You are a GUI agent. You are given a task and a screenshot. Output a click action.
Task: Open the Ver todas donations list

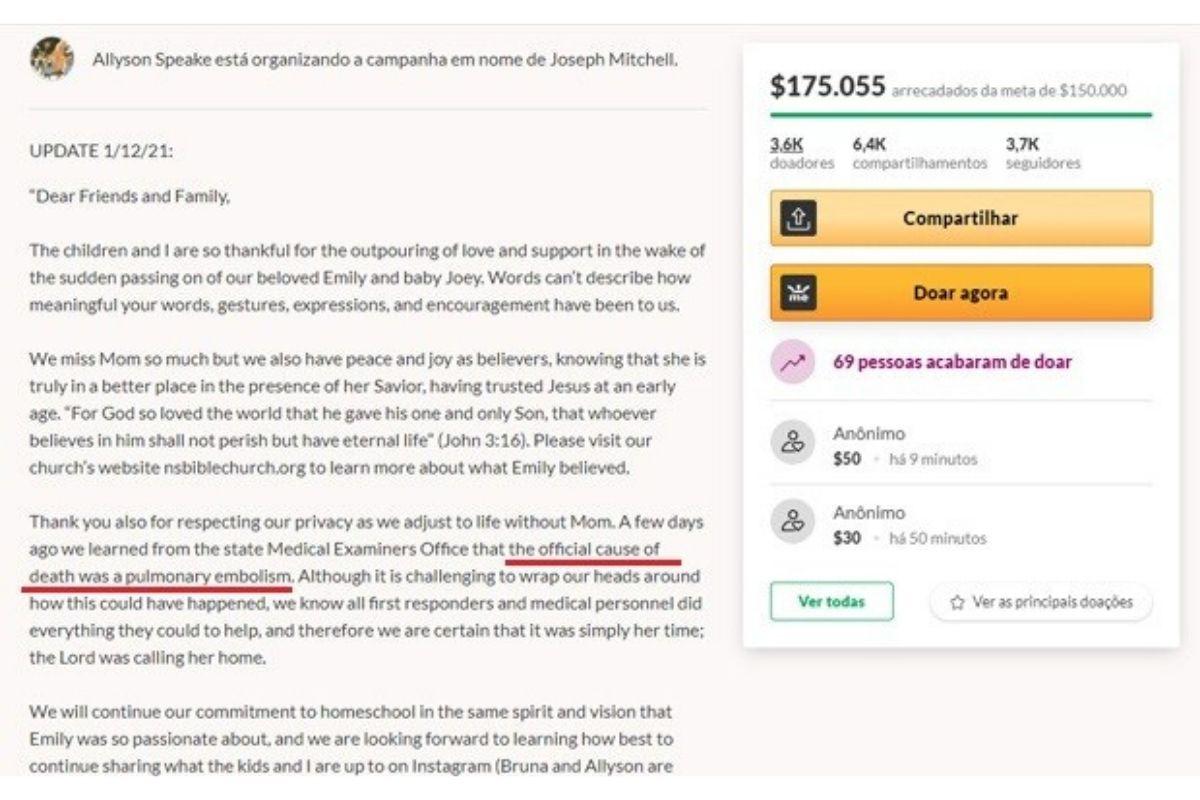[831, 602]
